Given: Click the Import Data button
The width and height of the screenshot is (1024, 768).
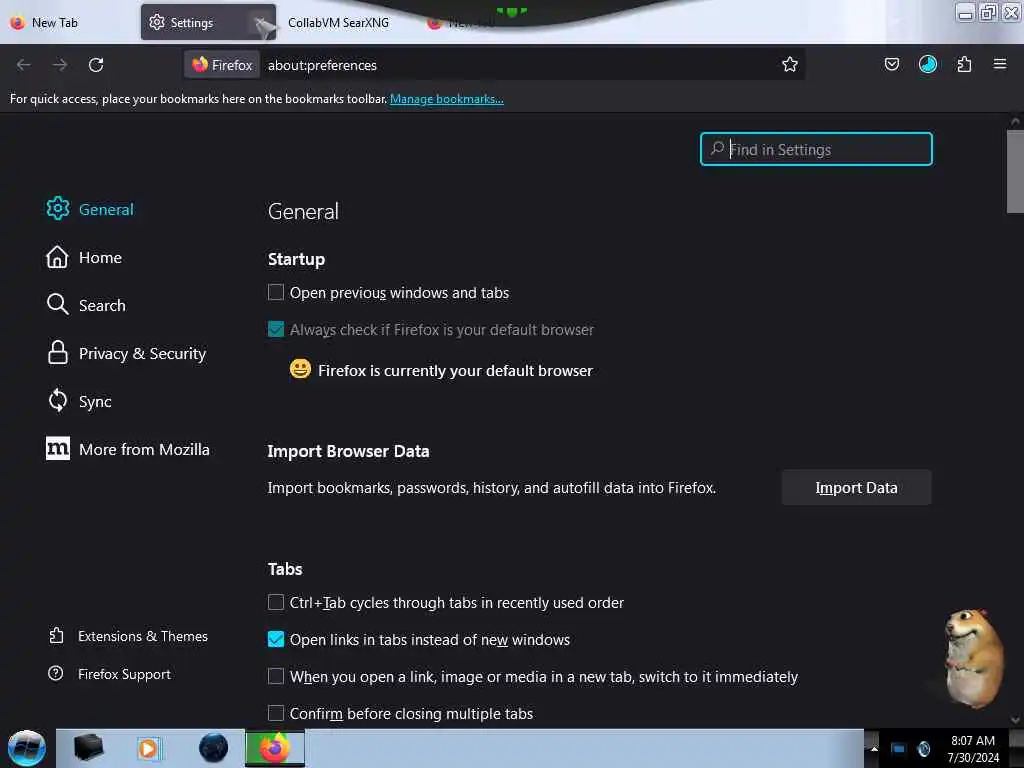Looking at the screenshot, I should (x=856, y=487).
